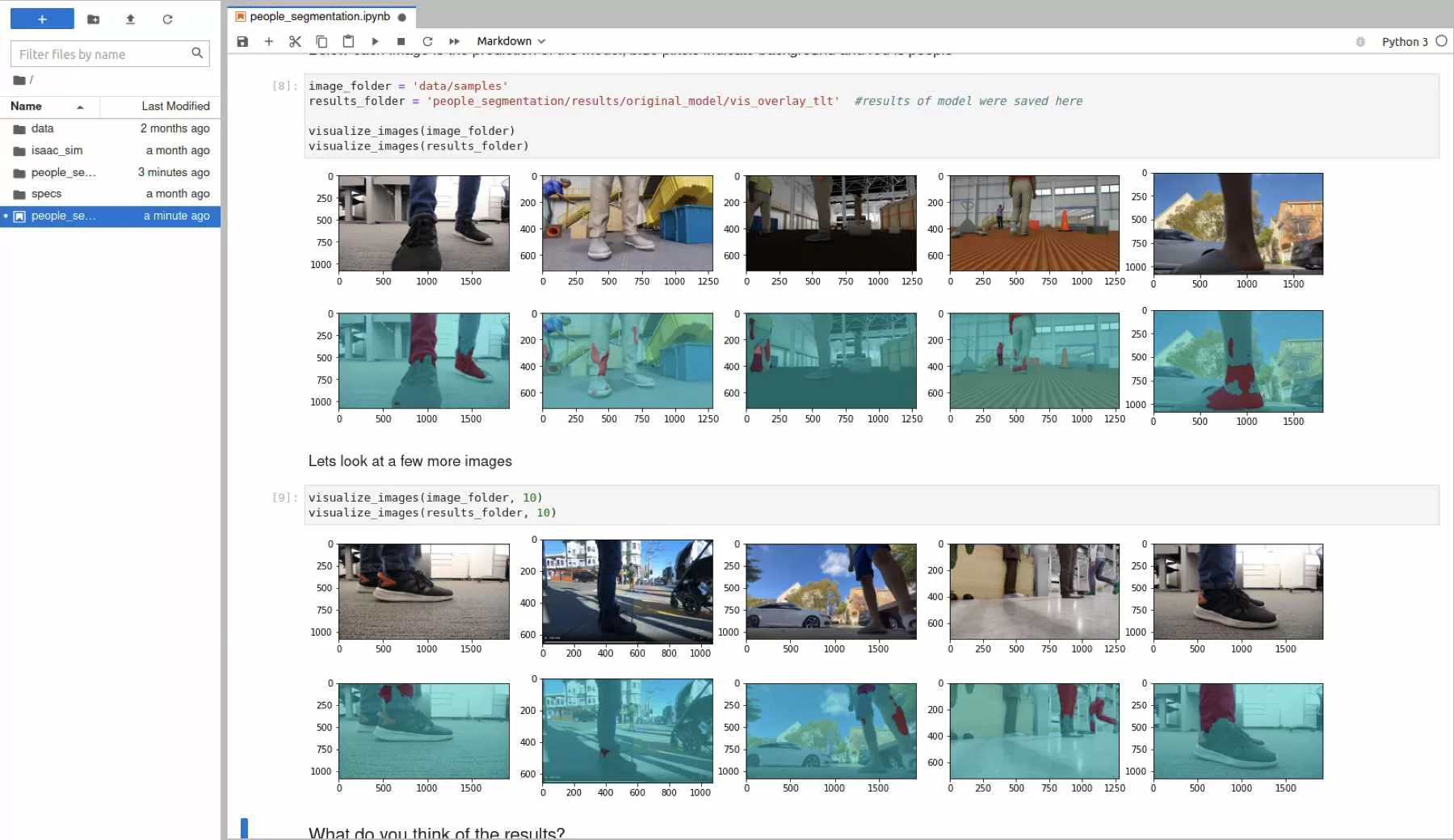Click the red foot overlay, last in cell 8 output
Viewport: 1454px width, 840px height.
click(x=1238, y=361)
